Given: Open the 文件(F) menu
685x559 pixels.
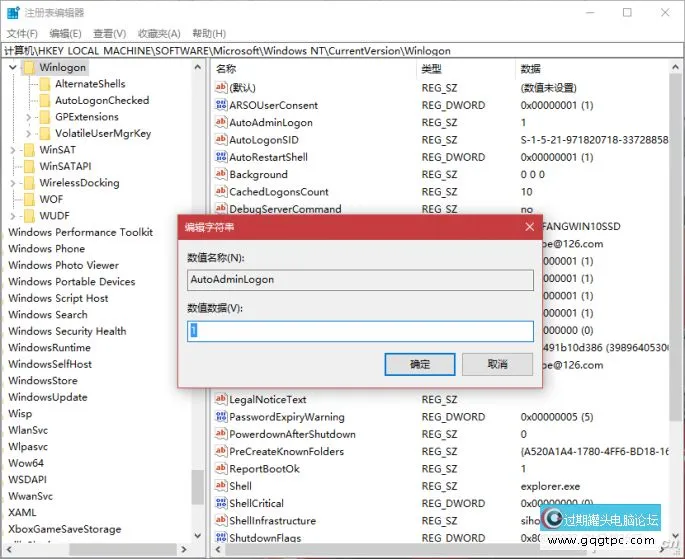Looking at the screenshot, I should [22, 34].
